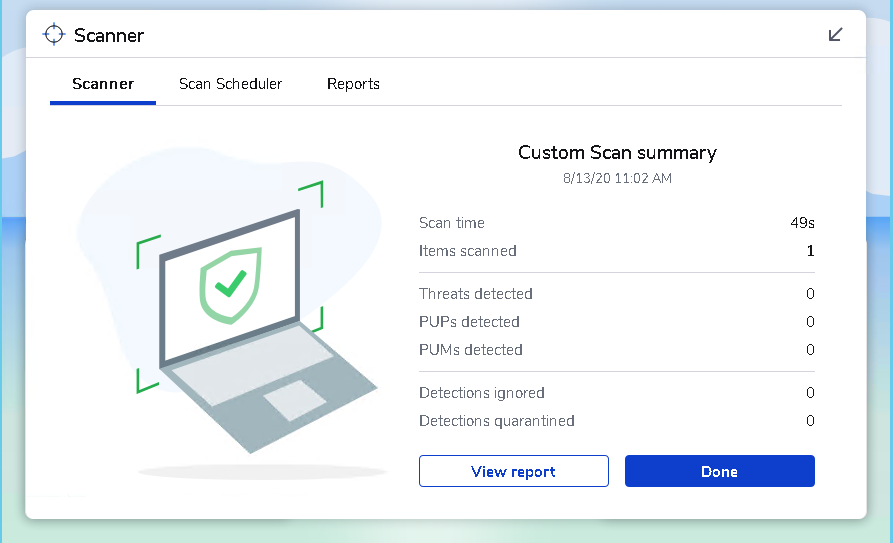Click the Scan time label
This screenshot has height=543, width=893.
(452, 223)
